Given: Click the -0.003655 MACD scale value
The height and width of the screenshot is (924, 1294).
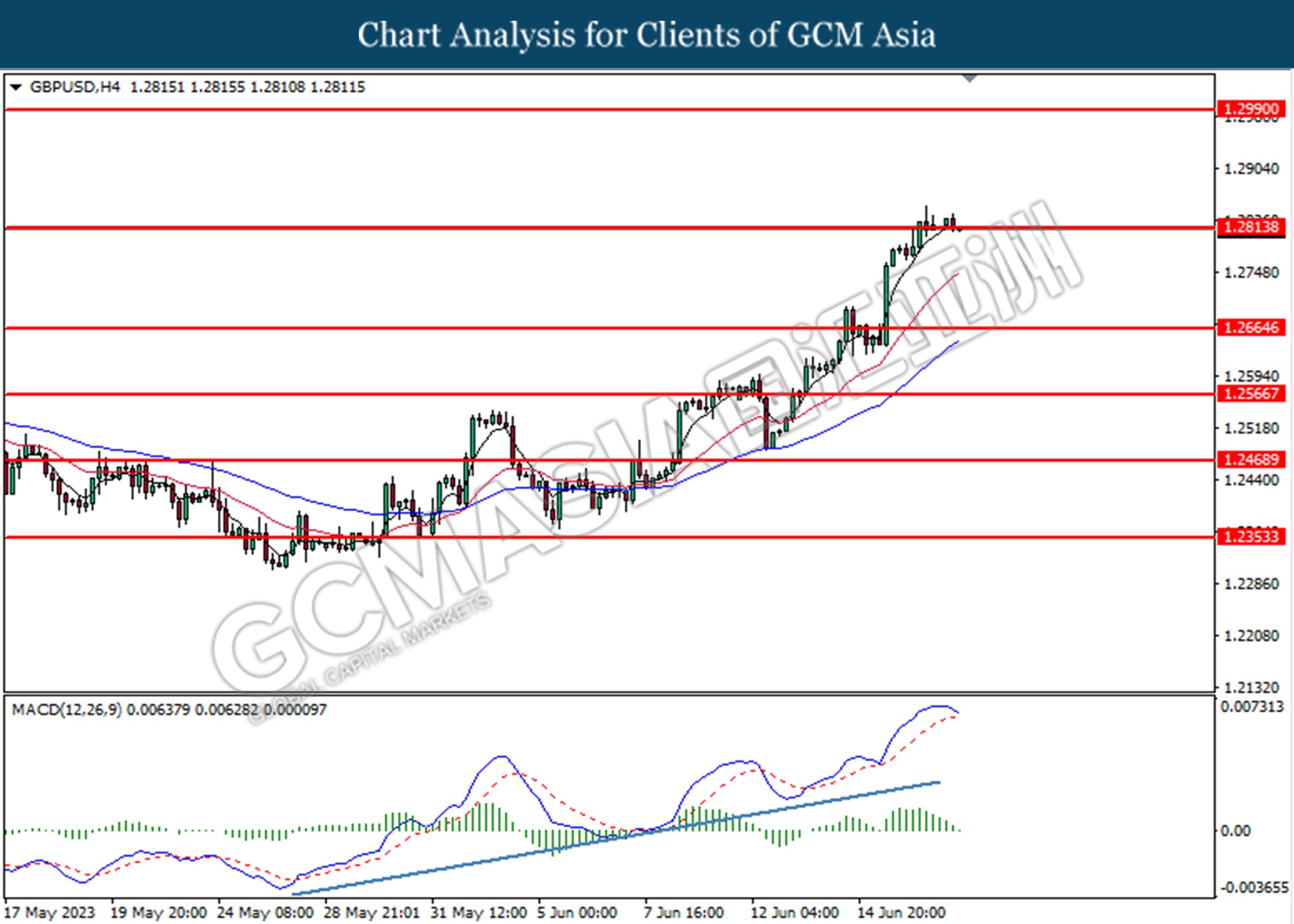Looking at the screenshot, I should 1255,887.
